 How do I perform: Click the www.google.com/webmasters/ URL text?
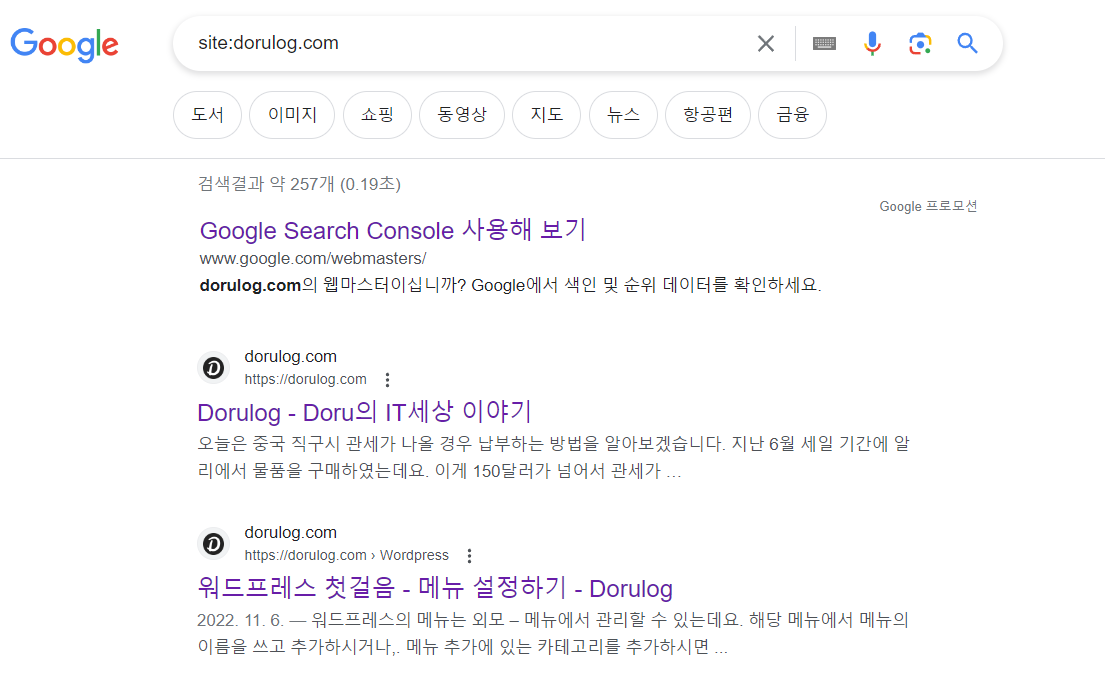[312, 259]
